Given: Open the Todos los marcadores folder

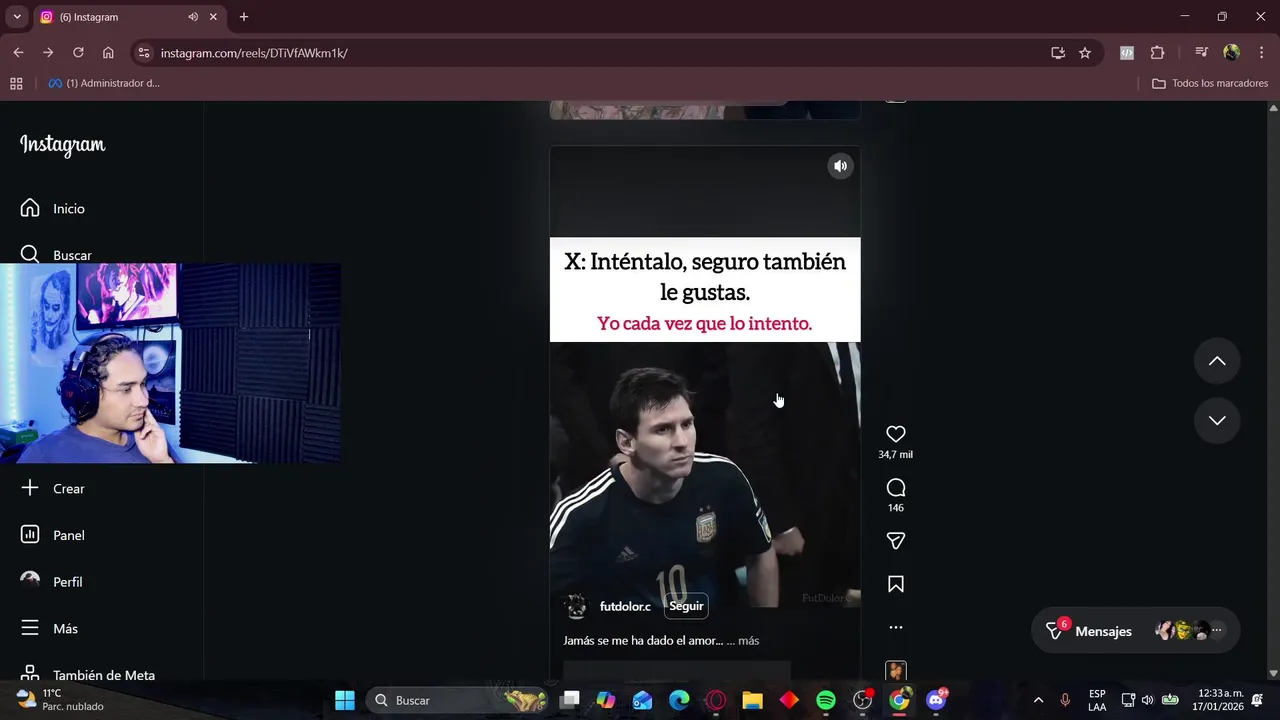Looking at the screenshot, I should point(1210,83).
